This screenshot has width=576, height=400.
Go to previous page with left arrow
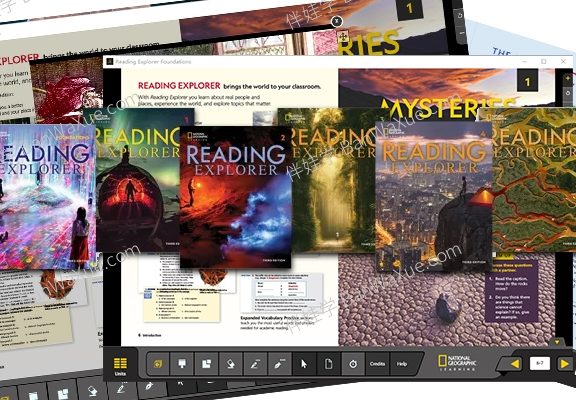point(515,364)
